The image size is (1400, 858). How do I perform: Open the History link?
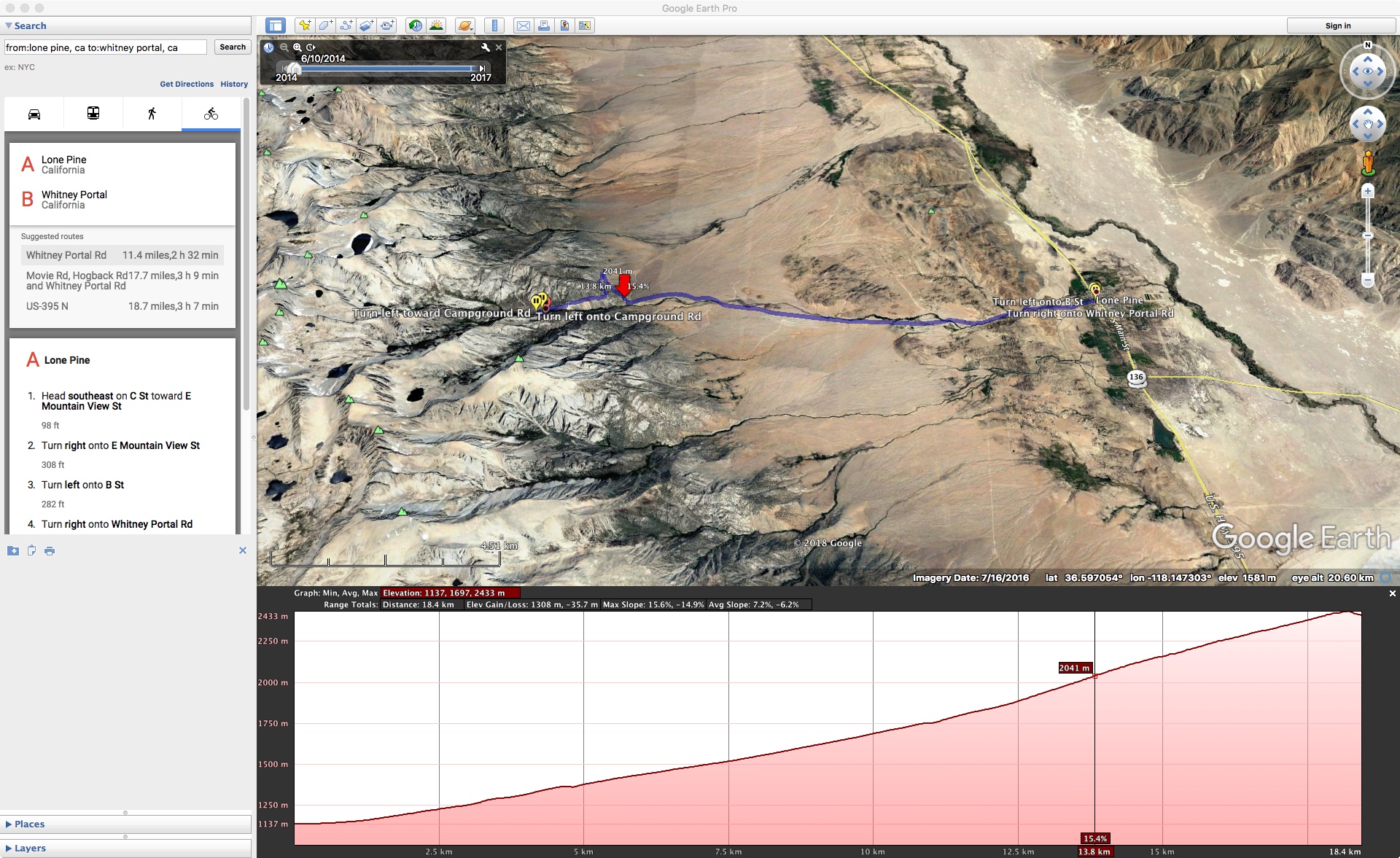[234, 84]
